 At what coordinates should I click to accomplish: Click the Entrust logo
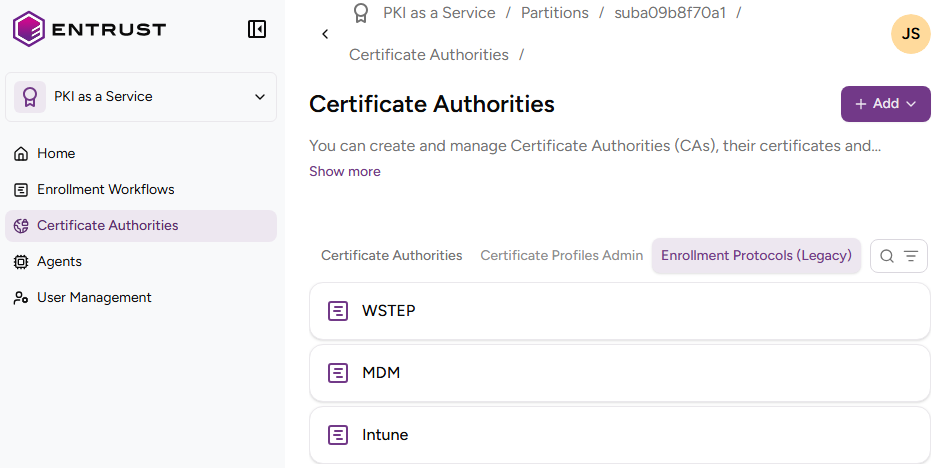[89, 29]
